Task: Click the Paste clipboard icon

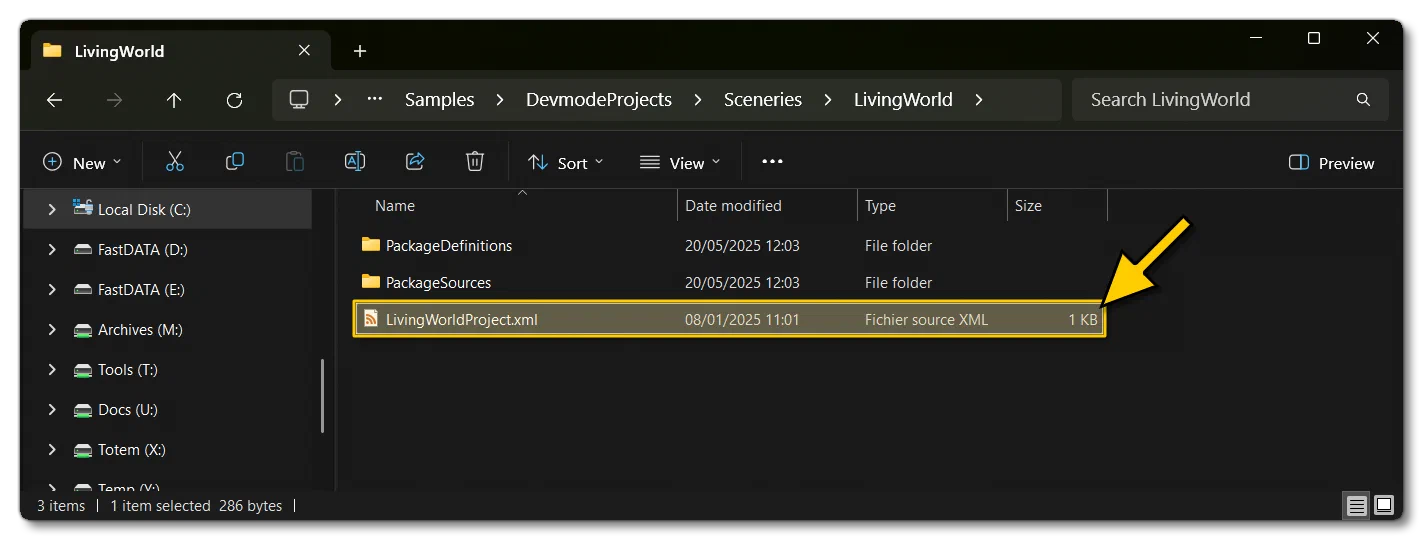Action: (295, 162)
